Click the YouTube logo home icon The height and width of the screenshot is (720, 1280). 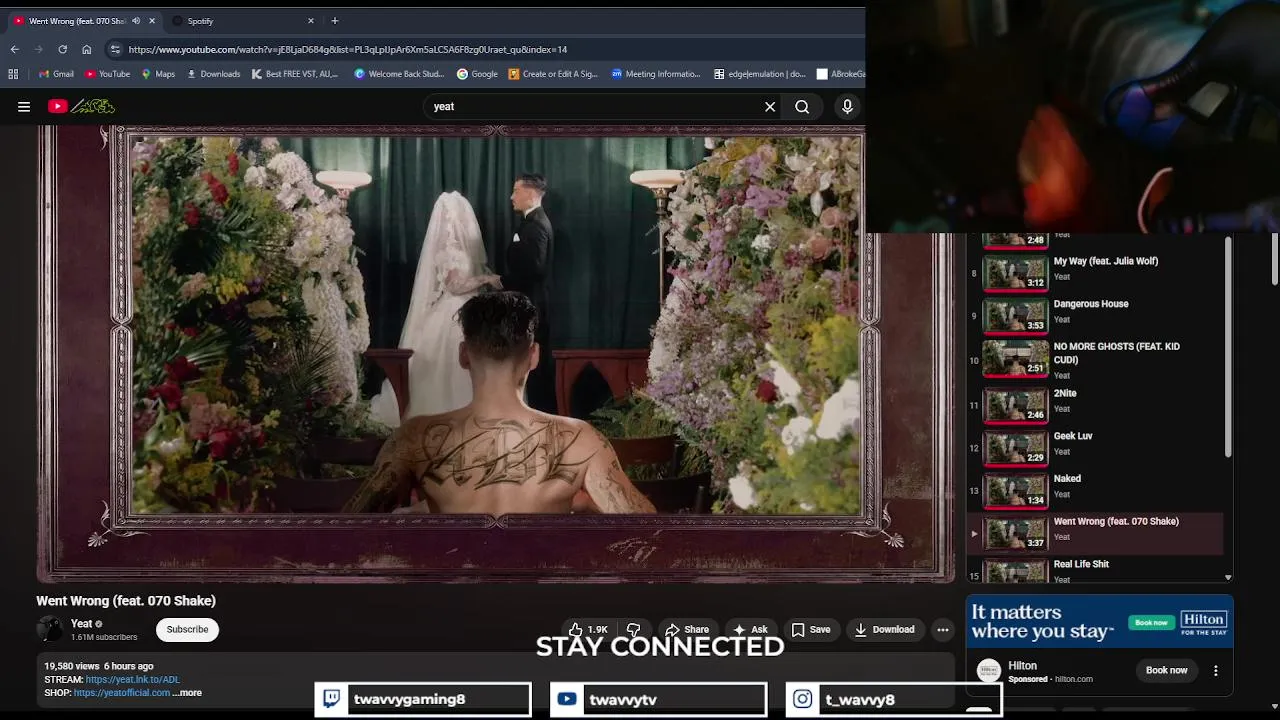[x=81, y=106]
